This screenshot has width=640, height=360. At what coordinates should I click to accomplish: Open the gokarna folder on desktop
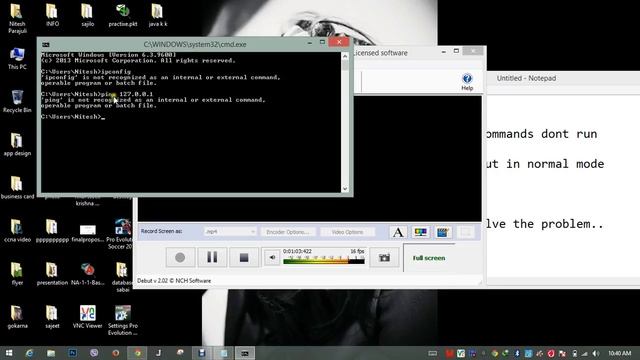pyautogui.click(x=17, y=317)
